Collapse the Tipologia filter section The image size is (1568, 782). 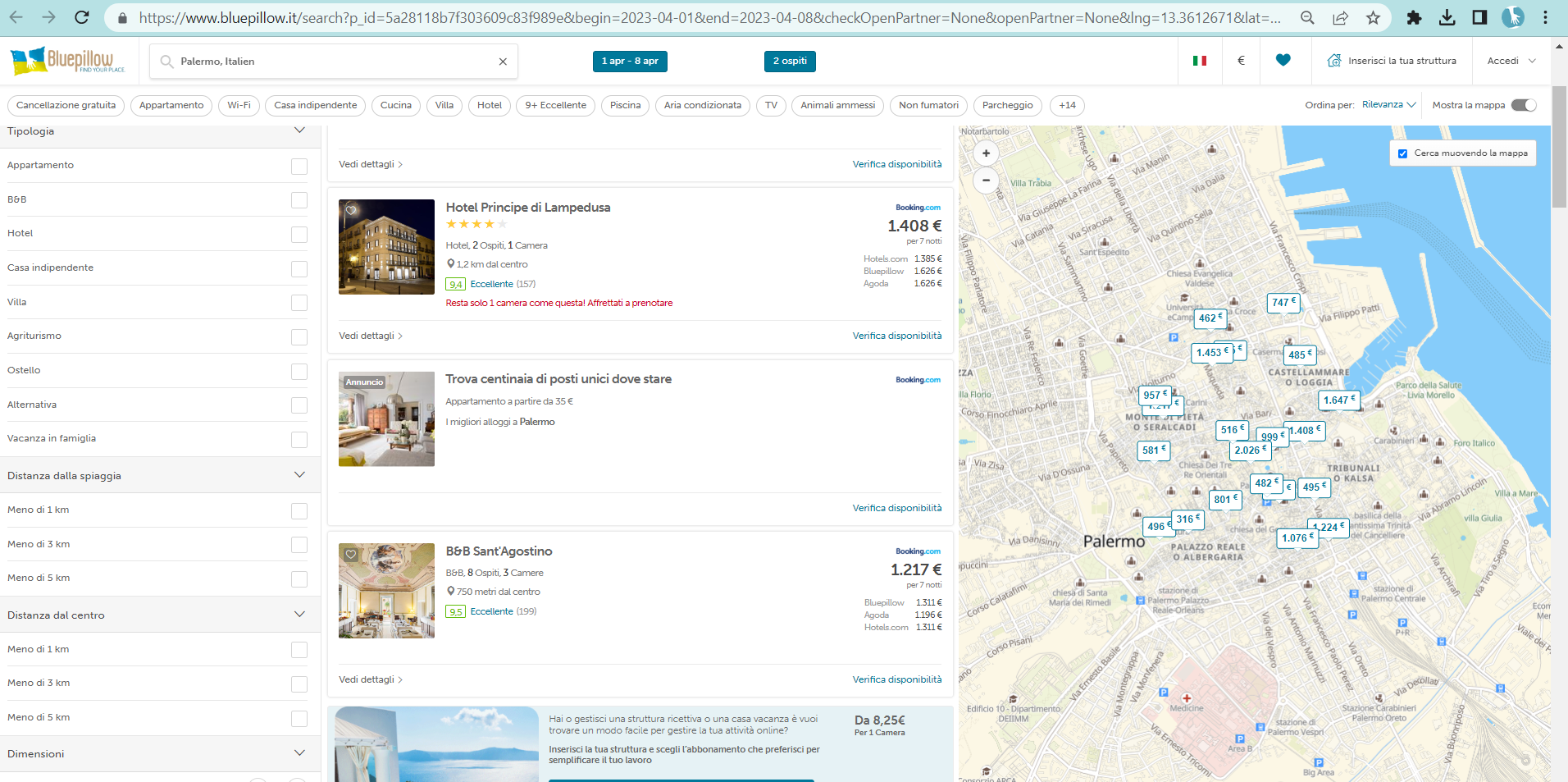(299, 130)
